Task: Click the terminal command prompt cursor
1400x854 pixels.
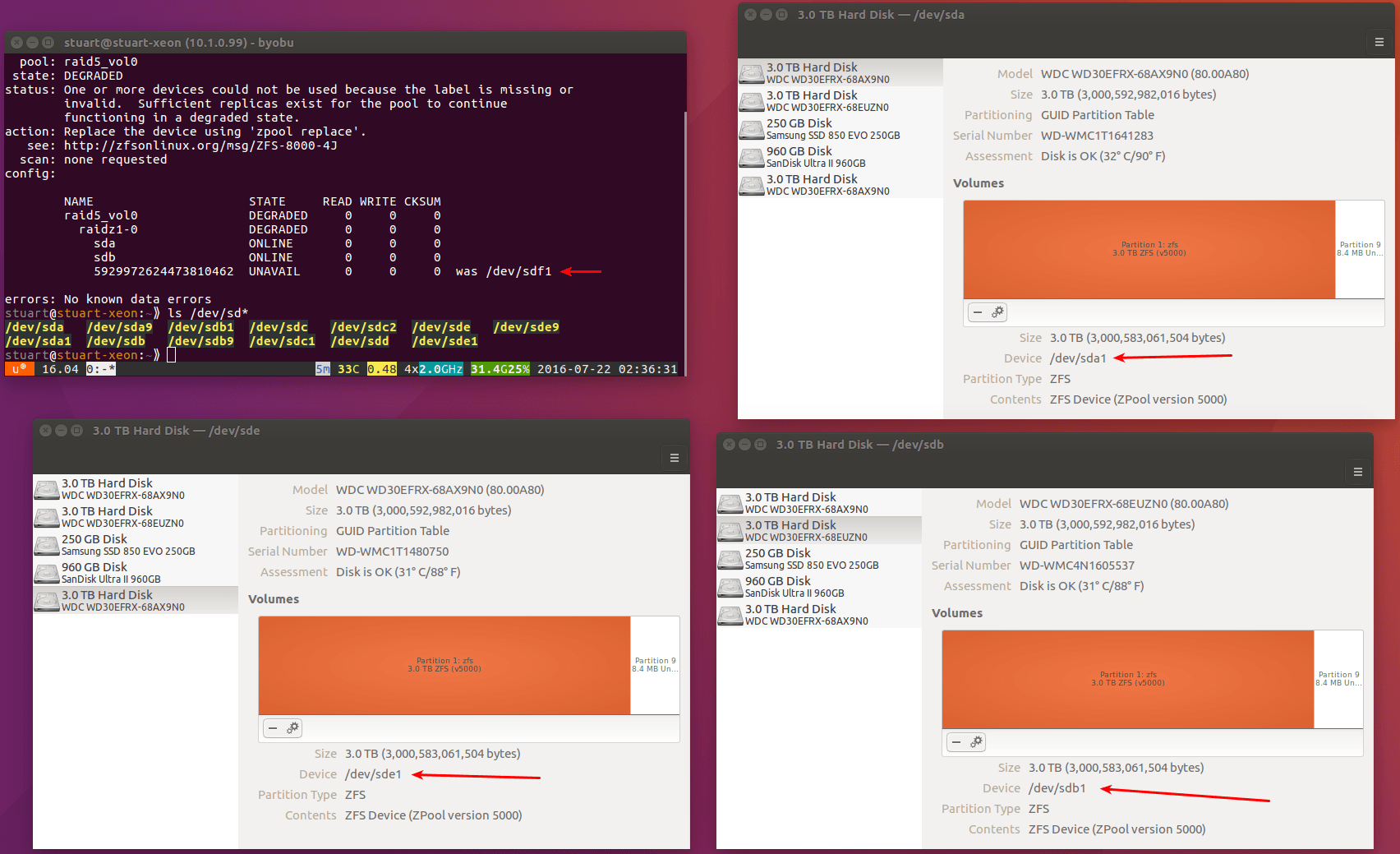Action: pyautogui.click(x=171, y=355)
